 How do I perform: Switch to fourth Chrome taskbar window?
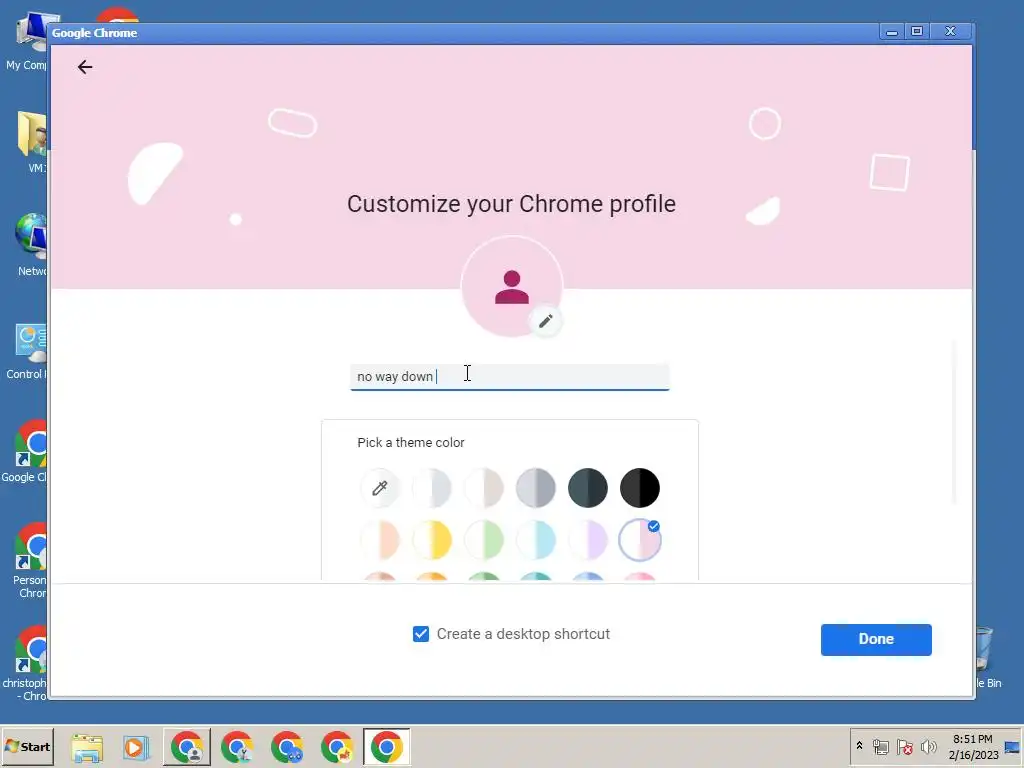(x=337, y=747)
